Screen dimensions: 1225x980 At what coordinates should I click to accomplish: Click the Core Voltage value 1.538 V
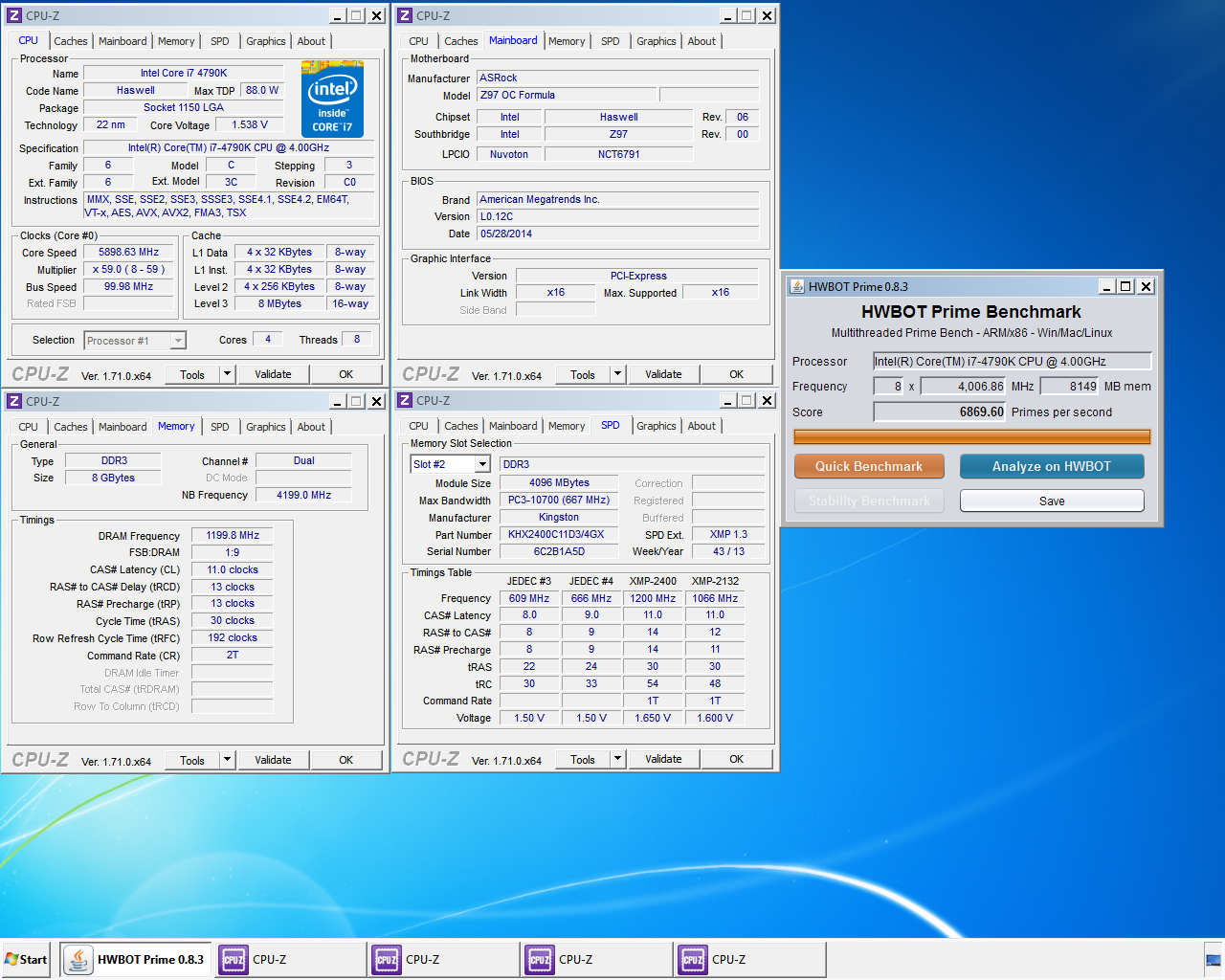pyautogui.click(x=250, y=124)
